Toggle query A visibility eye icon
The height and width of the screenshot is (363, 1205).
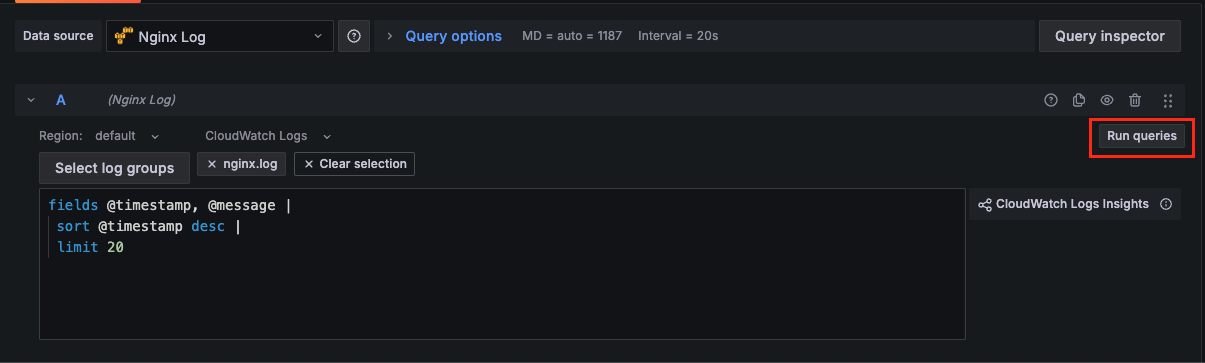[1107, 100]
